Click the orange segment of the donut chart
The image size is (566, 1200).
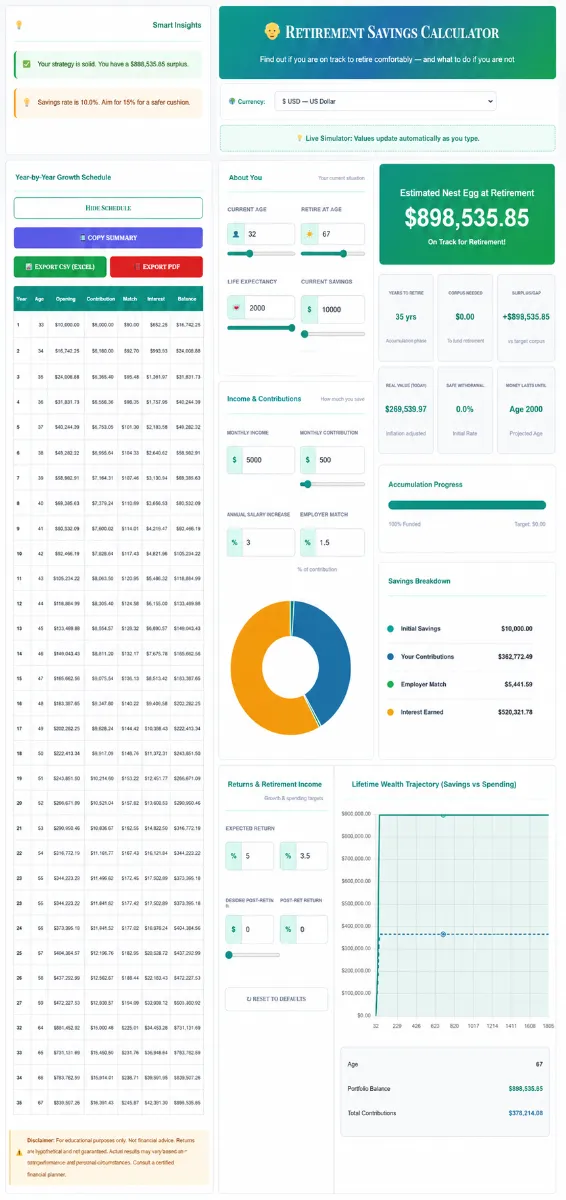pyautogui.click(x=250, y=672)
